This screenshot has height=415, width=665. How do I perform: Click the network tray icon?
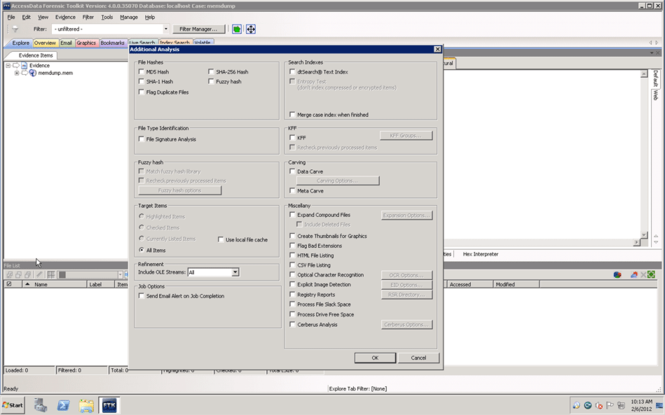pyautogui.click(x=621, y=405)
